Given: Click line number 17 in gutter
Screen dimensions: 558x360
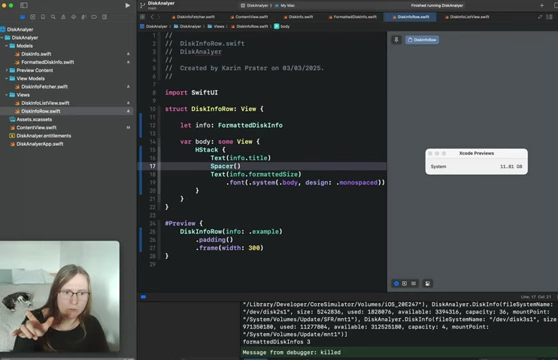Looking at the screenshot, I should pyautogui.click(x=152, y=166).
